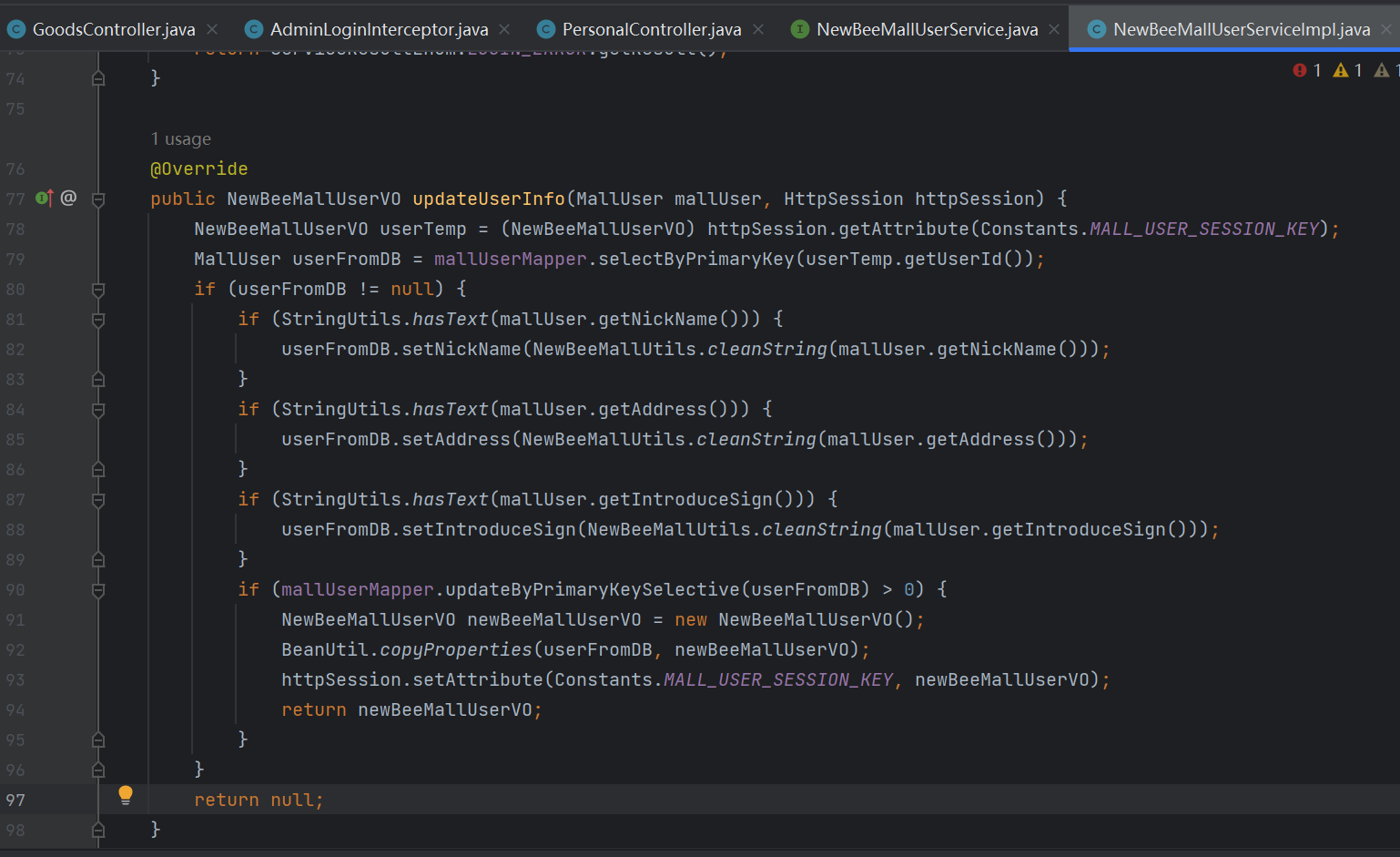The width and height of the screenshot is (1400, 857).
Task: Click the NewBeeMallUserServiceImpl.java class file icon
Action: click(1097, 29)
